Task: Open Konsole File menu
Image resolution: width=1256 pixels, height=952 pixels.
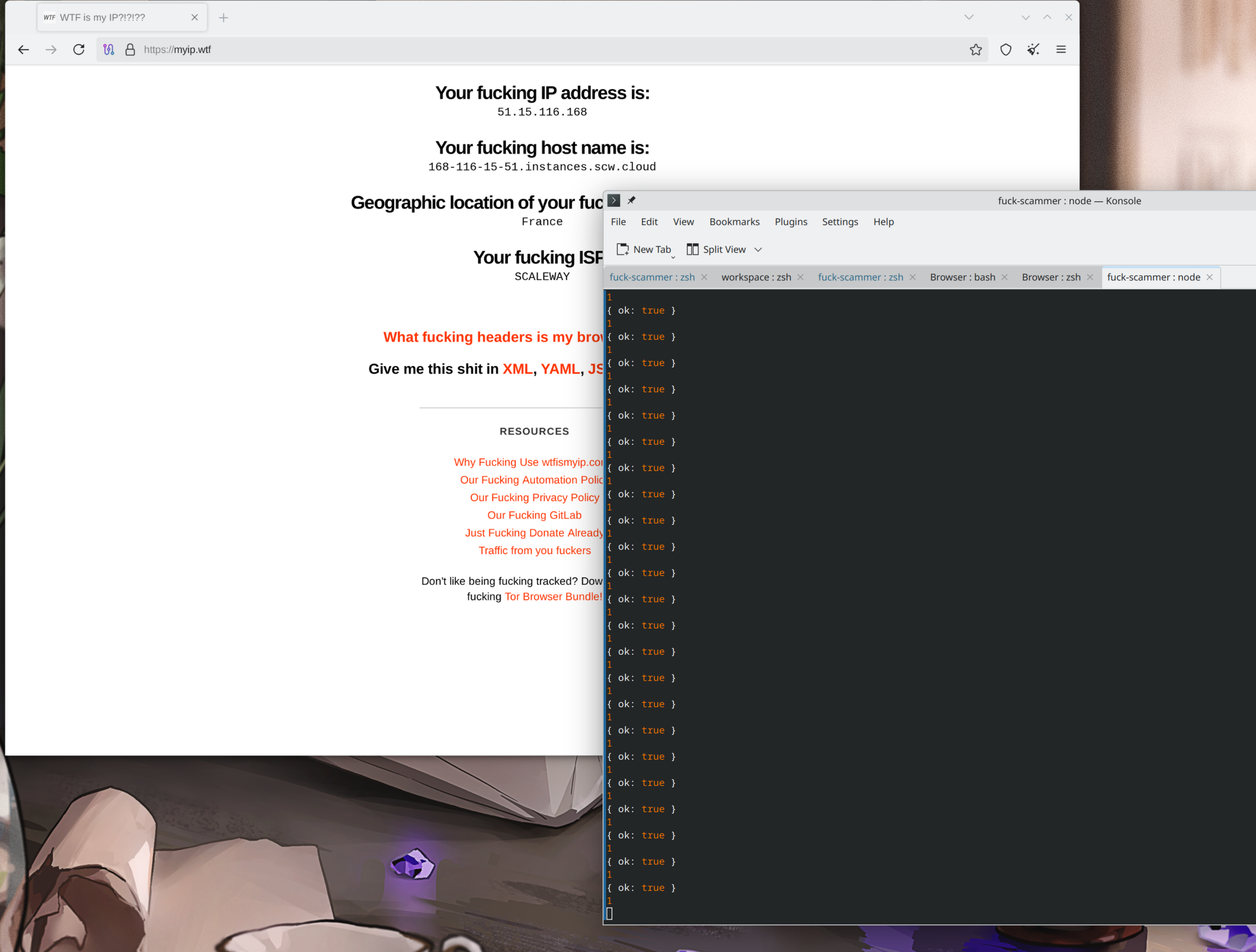Action: tap(618, 222)
